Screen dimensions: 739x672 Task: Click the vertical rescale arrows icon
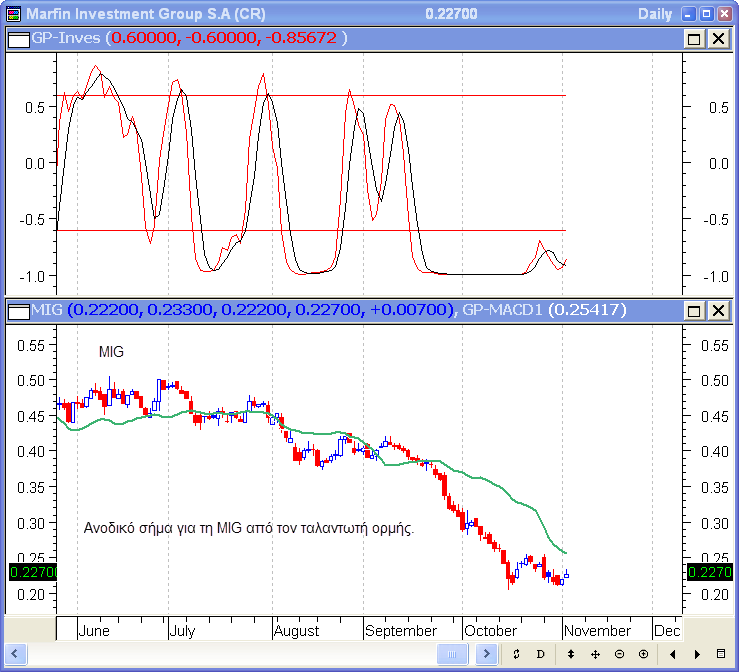pyautogui.click(x=570, y=654)
